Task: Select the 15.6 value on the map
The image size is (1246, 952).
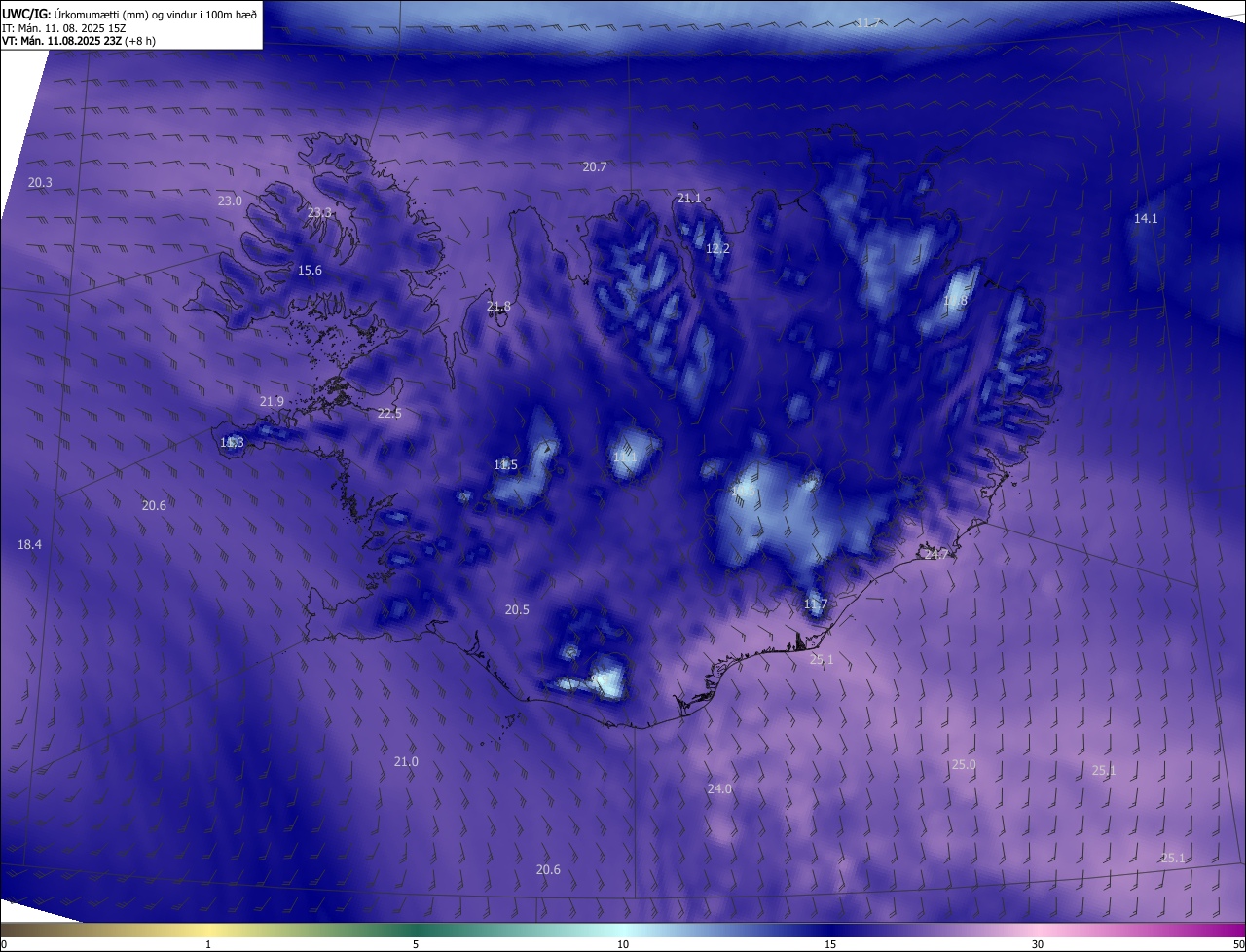Action: (310, 271)
